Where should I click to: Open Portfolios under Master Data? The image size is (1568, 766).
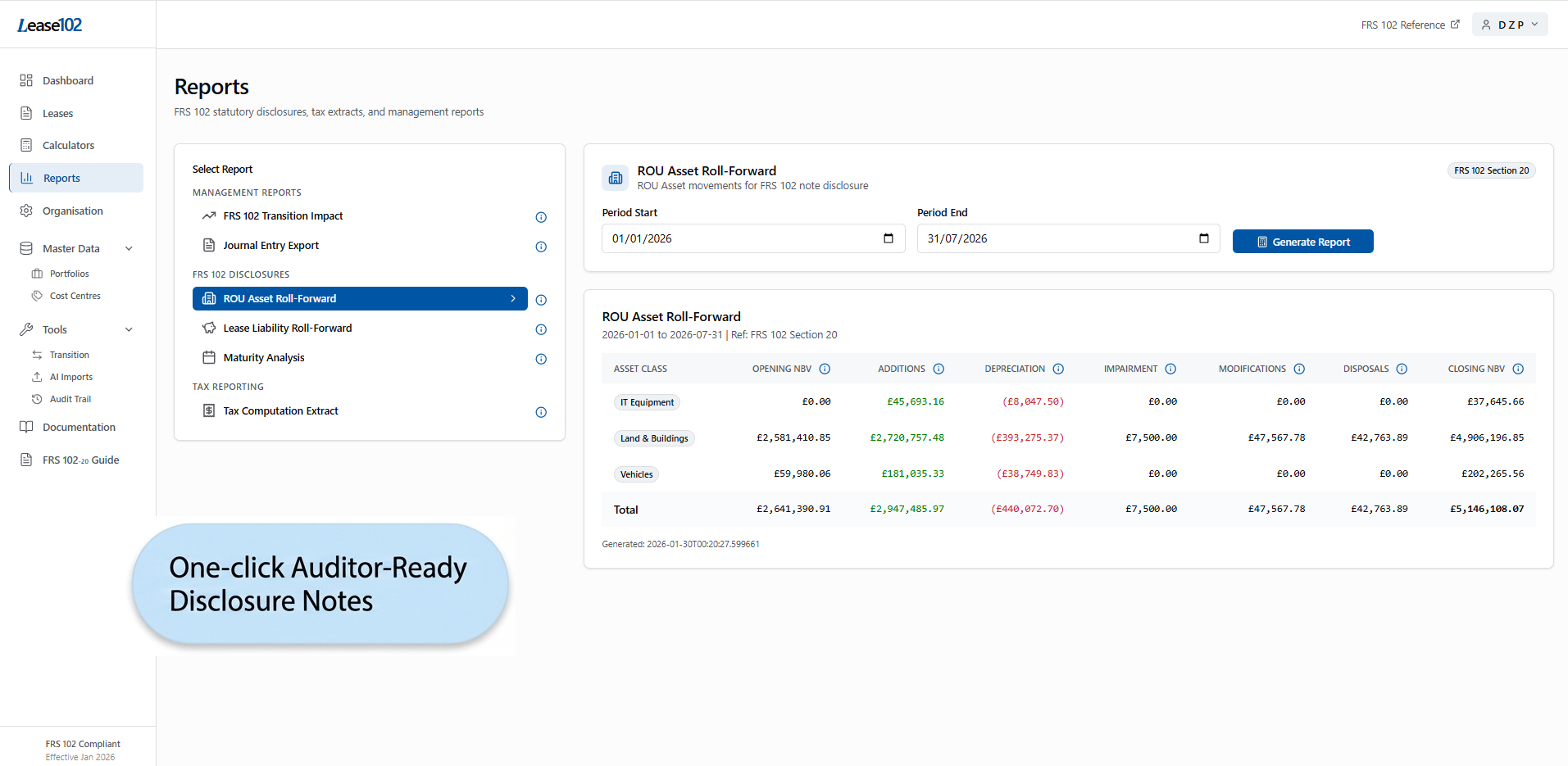[x=69, y=274]
